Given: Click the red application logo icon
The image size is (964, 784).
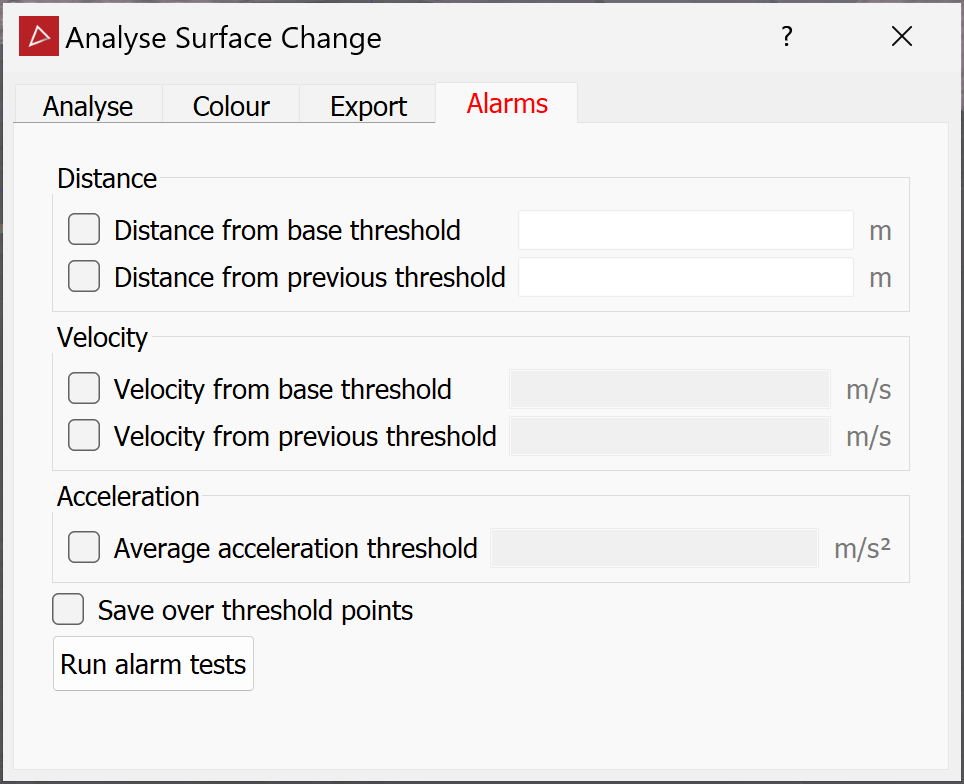Looking at the screenshot, I should pyautogui.click(x=39, y=36).
